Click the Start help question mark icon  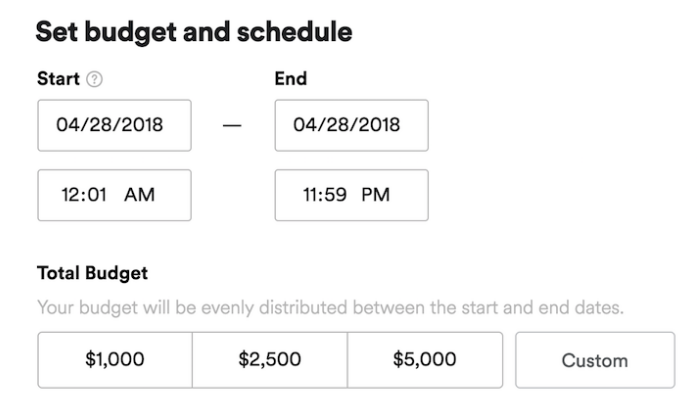pyautogui.click(x=95, y=79)
